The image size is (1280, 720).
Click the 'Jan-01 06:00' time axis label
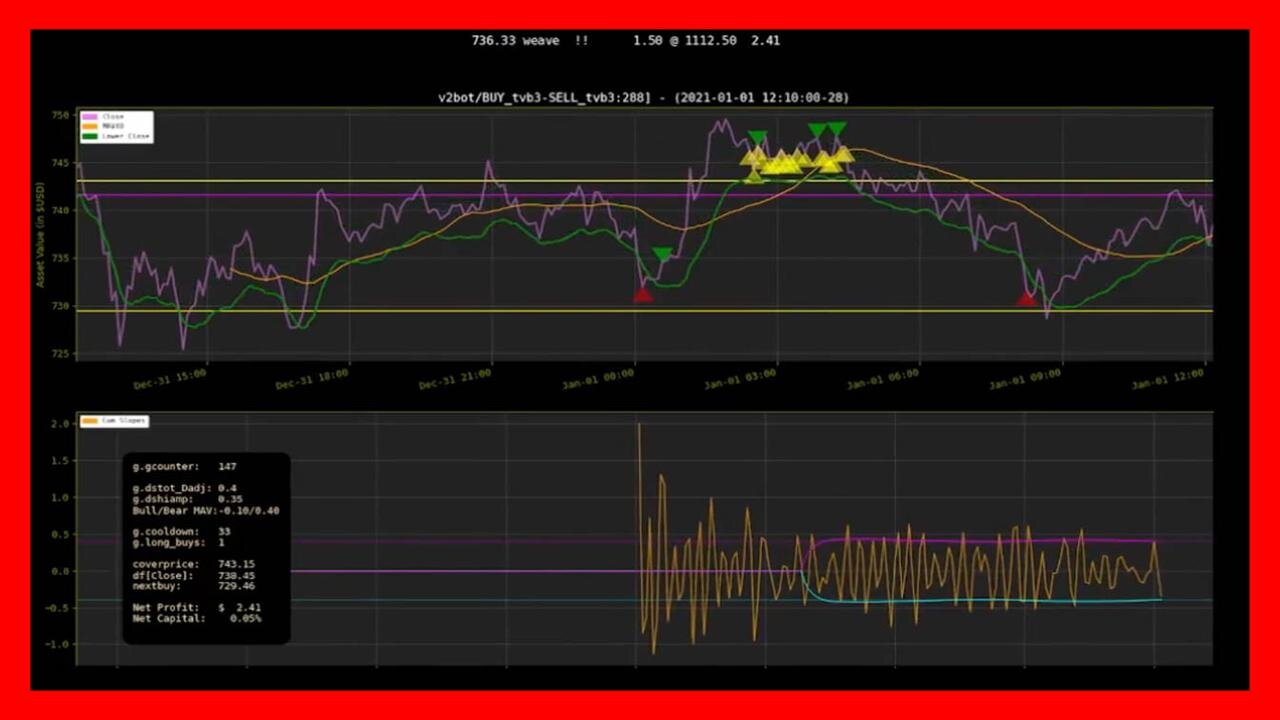[x=883, y=381]
